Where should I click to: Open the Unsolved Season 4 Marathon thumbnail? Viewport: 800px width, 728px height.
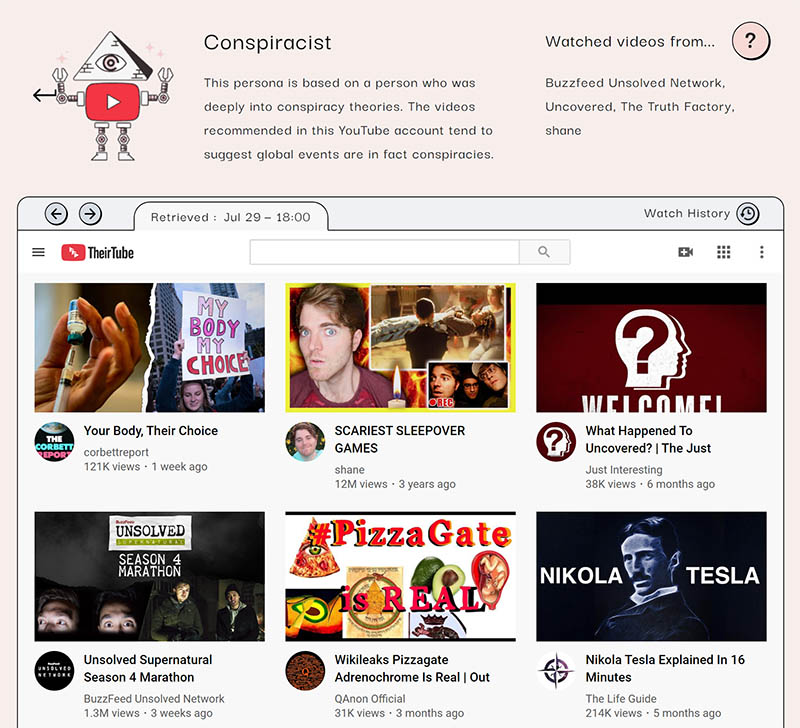pos(149,576)
